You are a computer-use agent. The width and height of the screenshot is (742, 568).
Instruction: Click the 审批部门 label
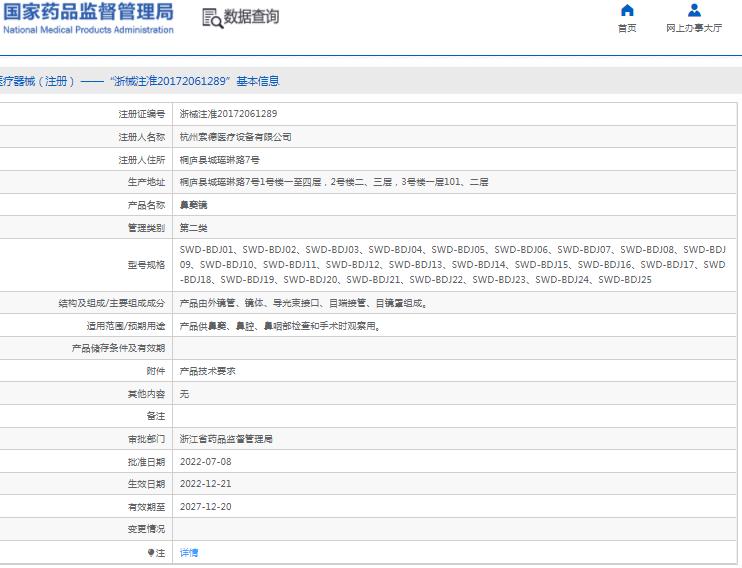coord(146,439)
